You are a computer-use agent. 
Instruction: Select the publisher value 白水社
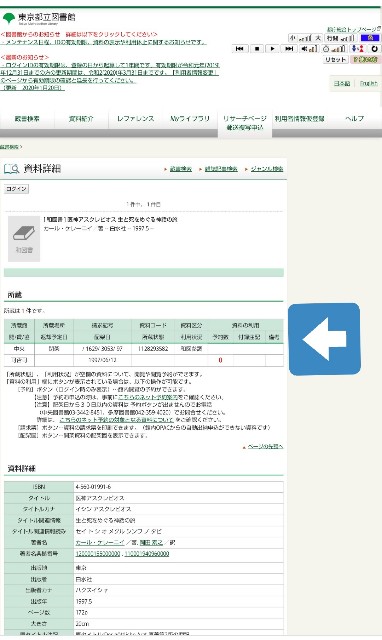tap(84, 579)
